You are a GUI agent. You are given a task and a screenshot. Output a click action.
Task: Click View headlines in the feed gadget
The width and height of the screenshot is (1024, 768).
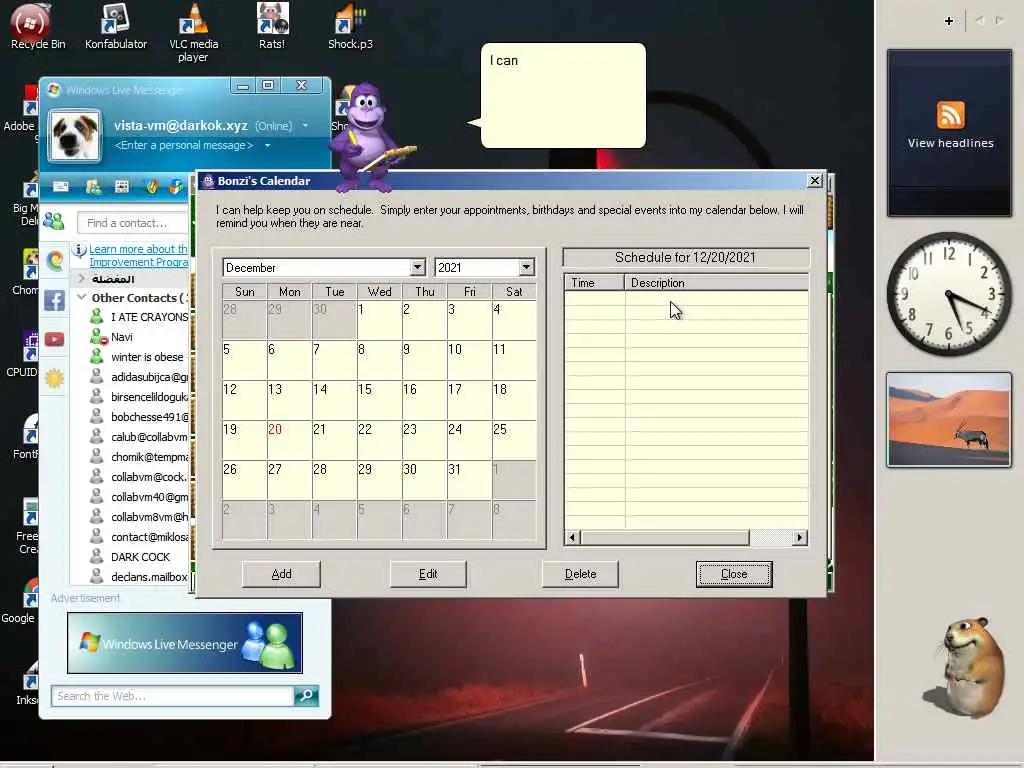click(950, 143)
